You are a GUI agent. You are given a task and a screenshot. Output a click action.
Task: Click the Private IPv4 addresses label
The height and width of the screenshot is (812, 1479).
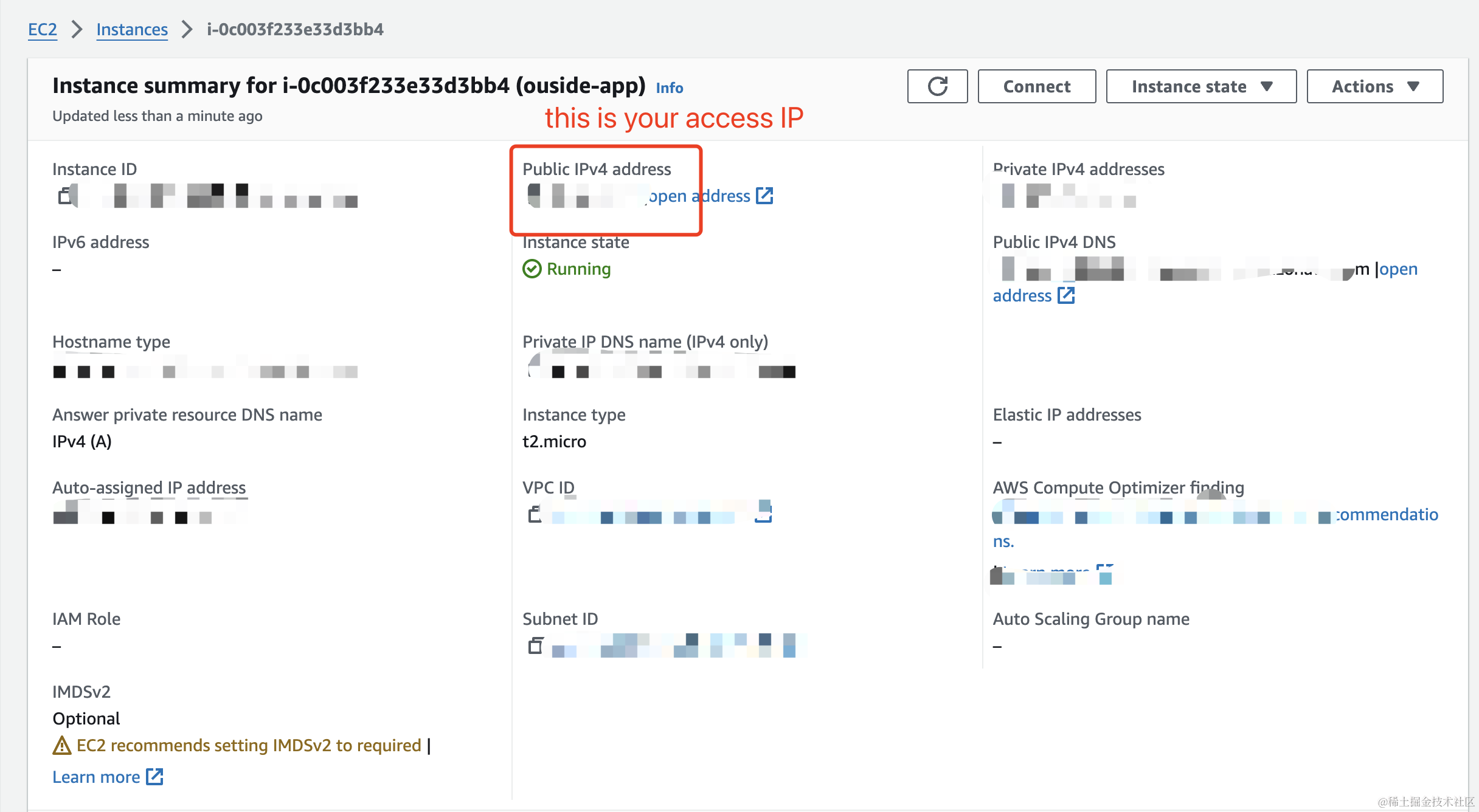point(1079,169)
